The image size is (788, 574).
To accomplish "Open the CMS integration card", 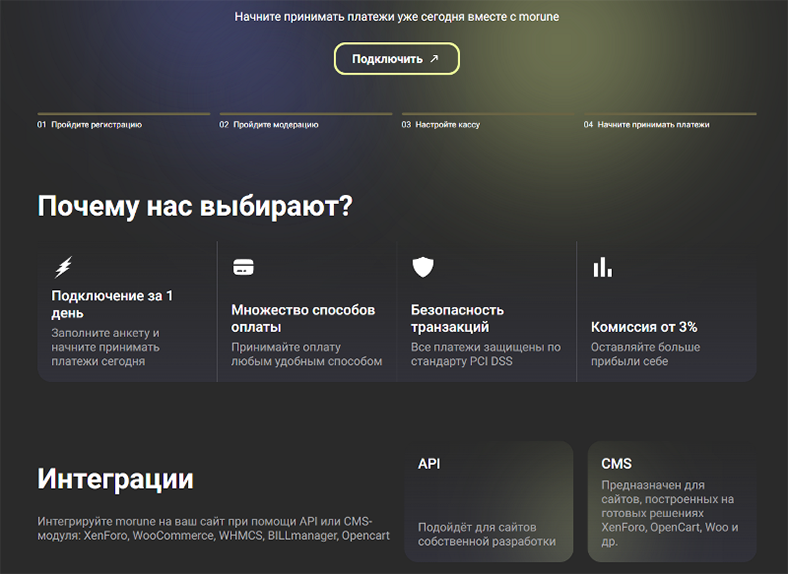I will (672, 501).
